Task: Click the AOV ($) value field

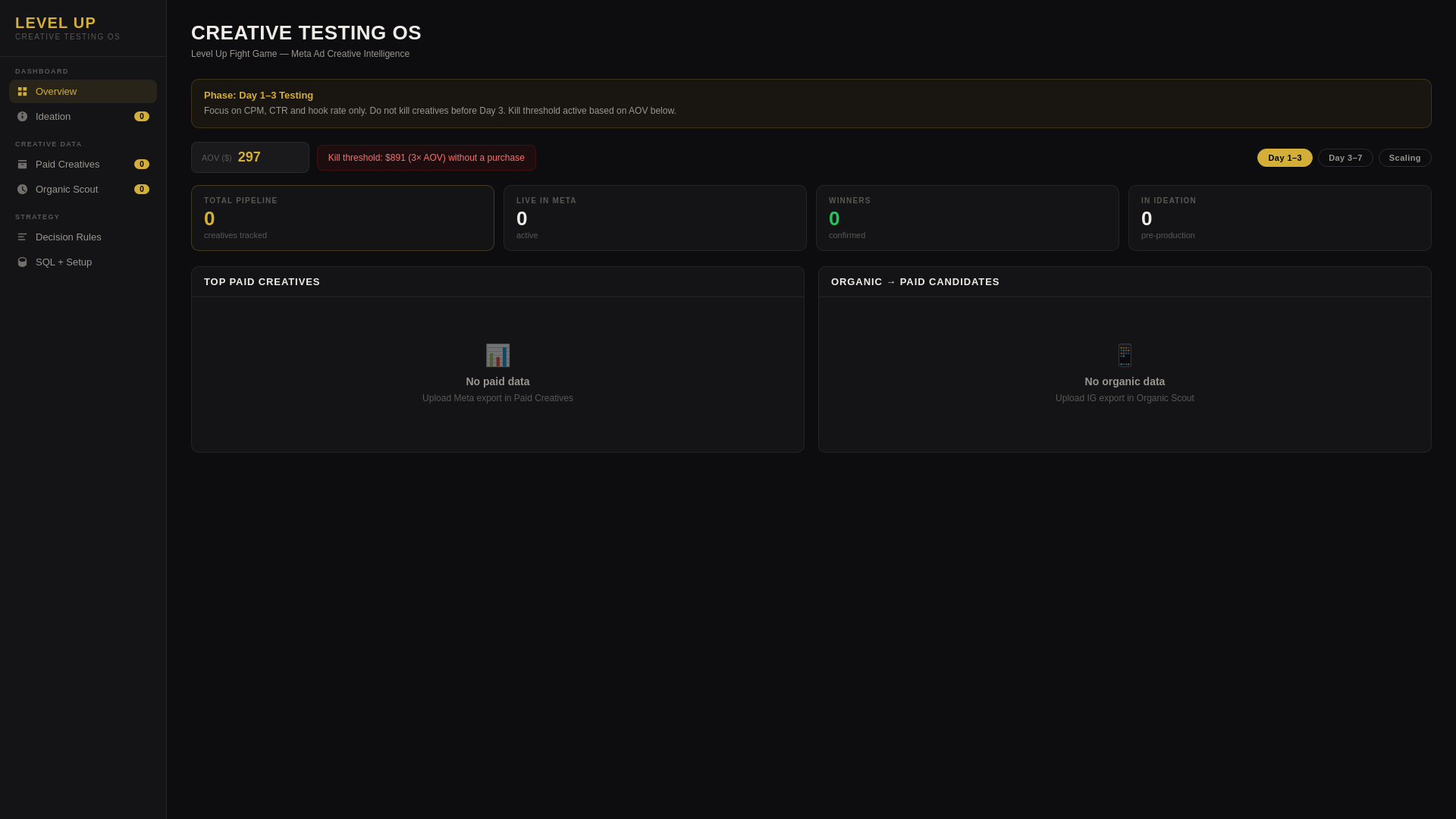Action: coord(250,158)
